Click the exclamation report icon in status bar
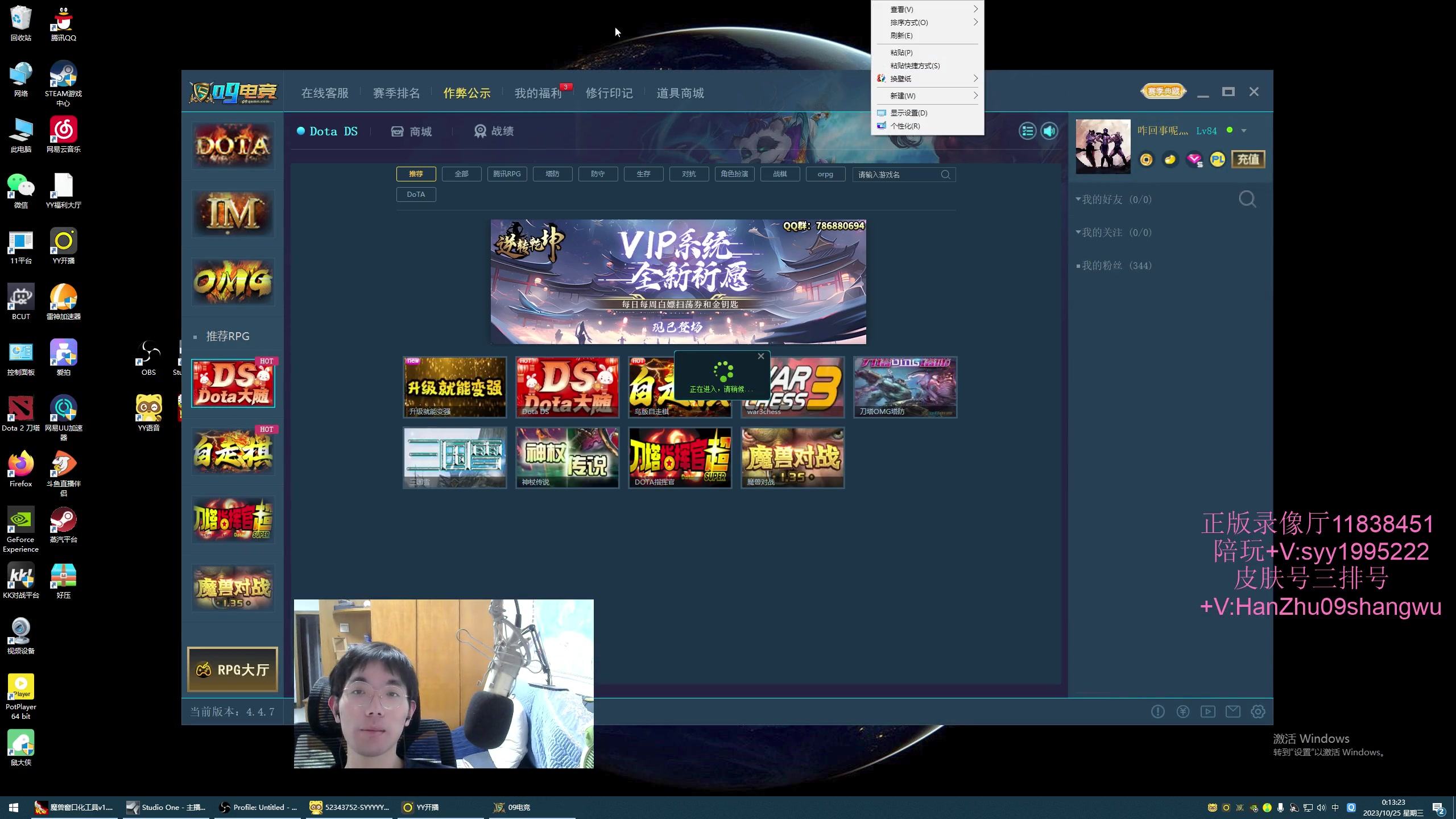Viewport: 1456px width, 819px height. (x=1157, y=712)
